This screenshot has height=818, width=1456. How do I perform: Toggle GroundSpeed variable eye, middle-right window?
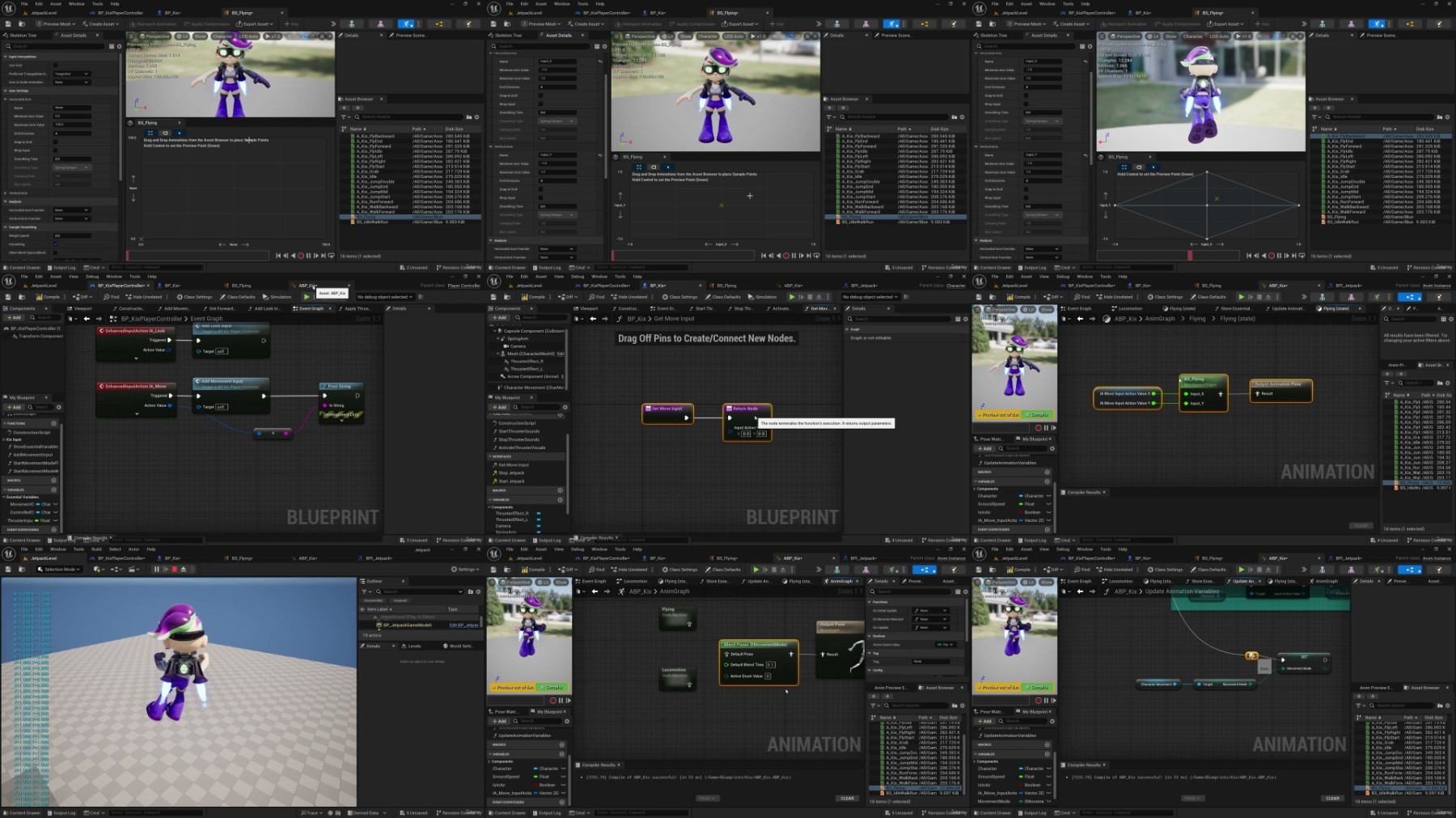point(1048,504)
